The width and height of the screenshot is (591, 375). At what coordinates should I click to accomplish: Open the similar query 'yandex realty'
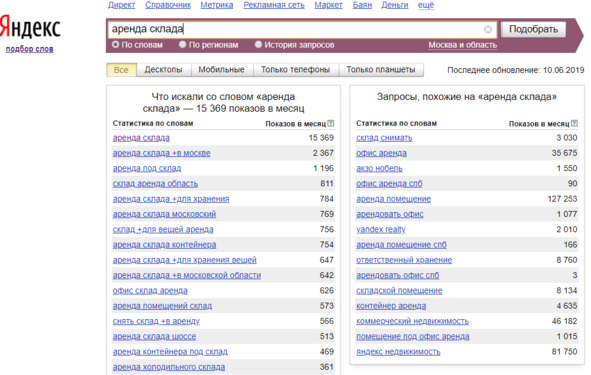coord(381,230)
